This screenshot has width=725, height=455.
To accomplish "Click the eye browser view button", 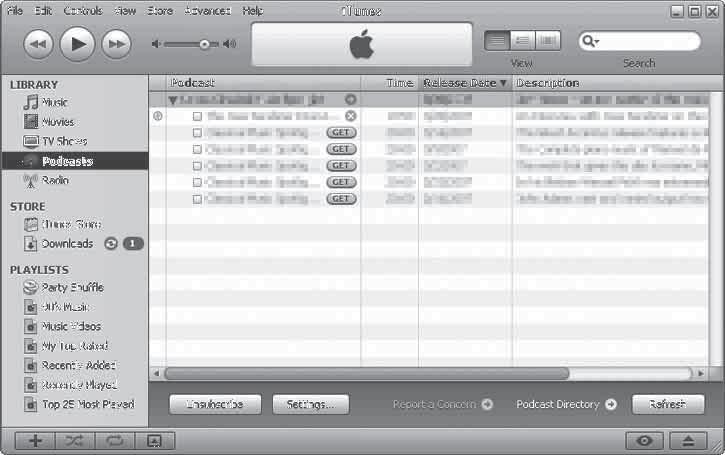I will [645, 441].
